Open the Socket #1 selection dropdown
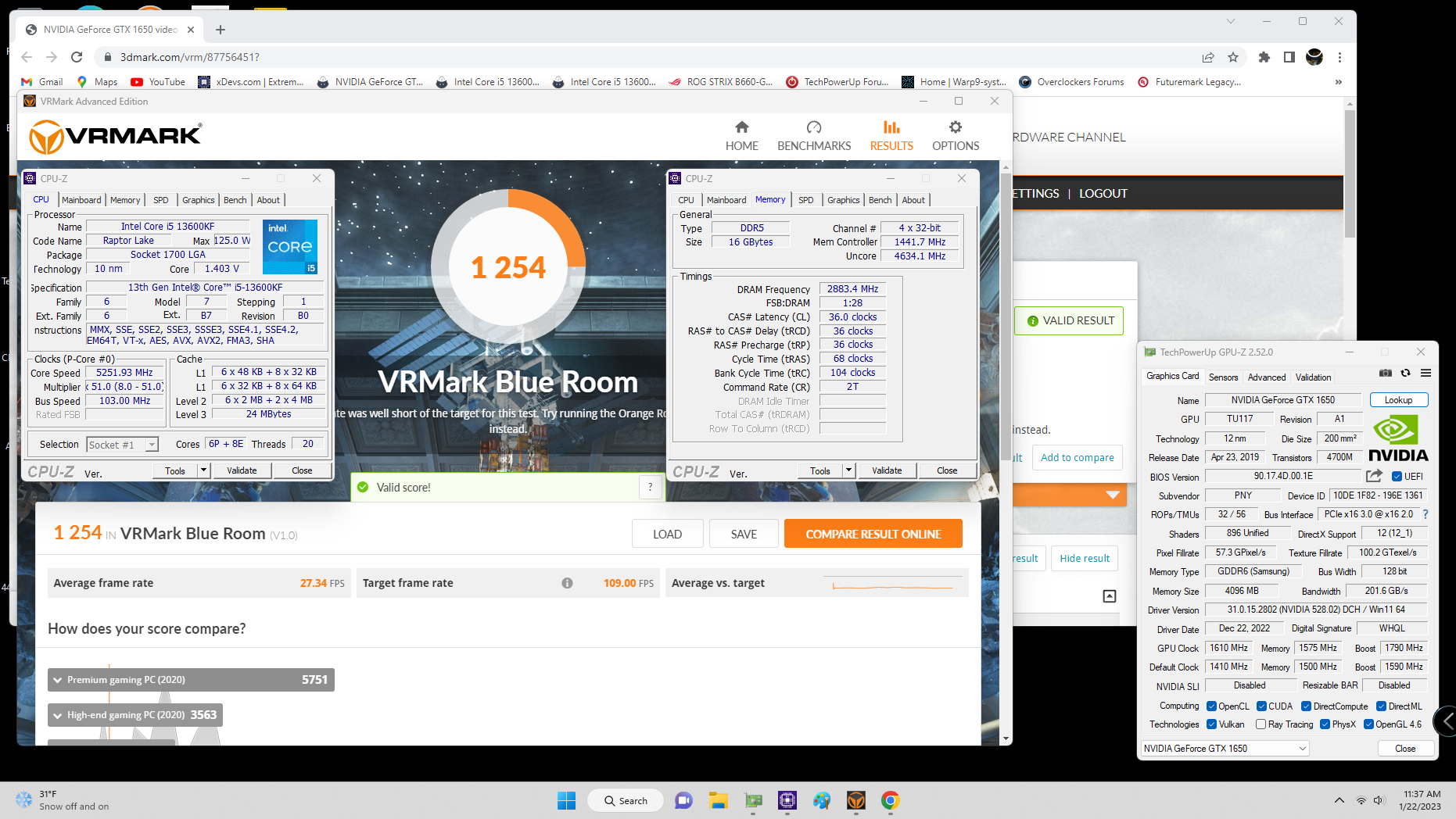 point(122,445)
